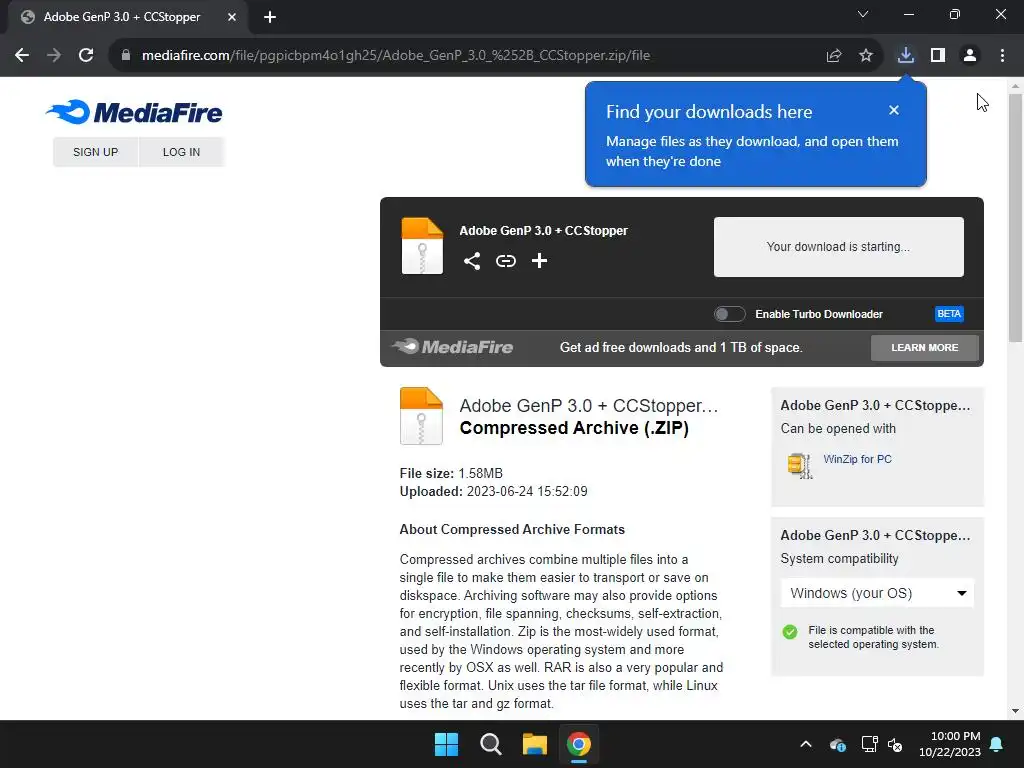Click LEARN MORE about ad free downloads
1024x768 pixels.
point(925,347)
